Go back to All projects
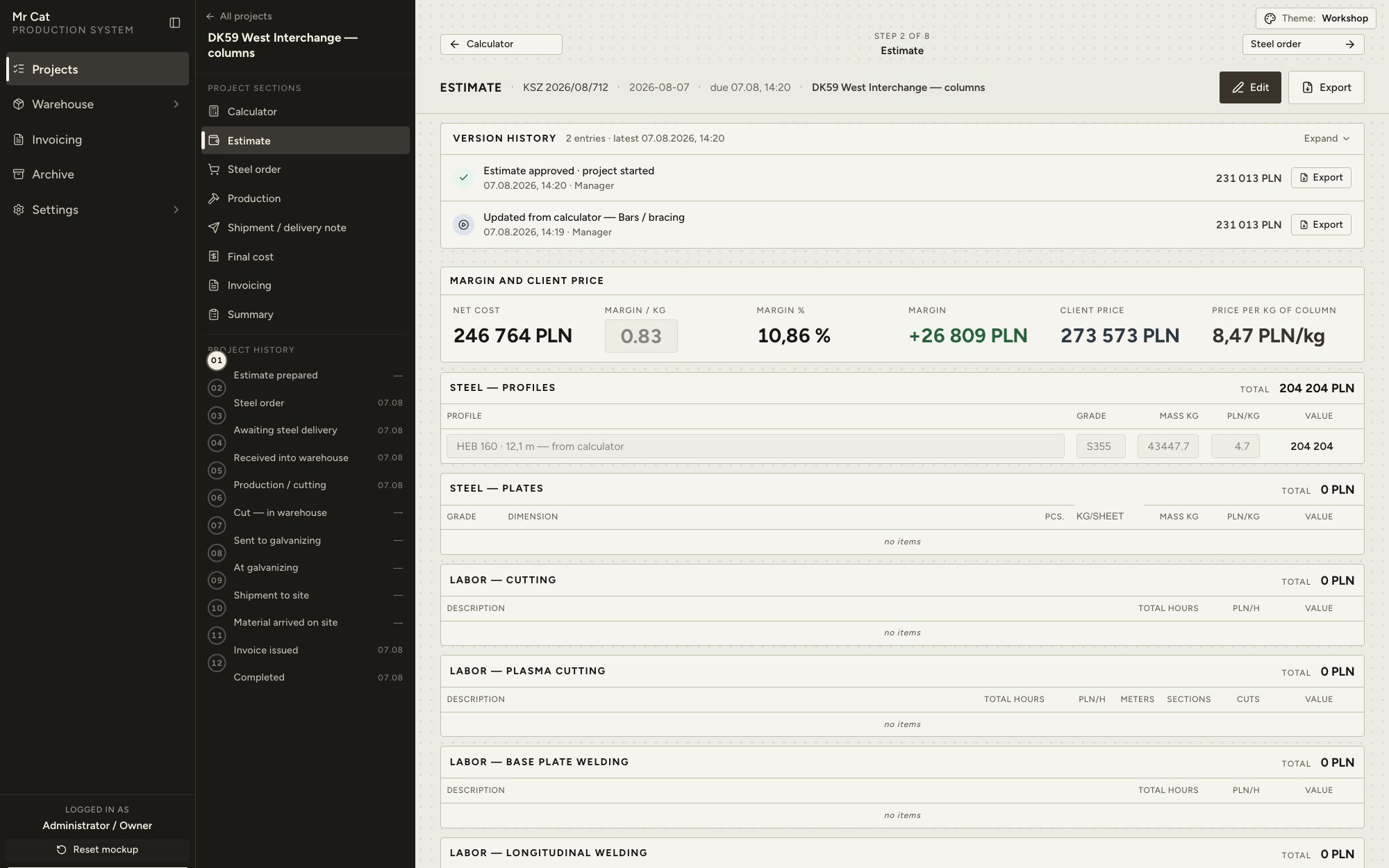The width and height of the screenshot is (1389, 868). pyautogui.click(x=239, y=16)
